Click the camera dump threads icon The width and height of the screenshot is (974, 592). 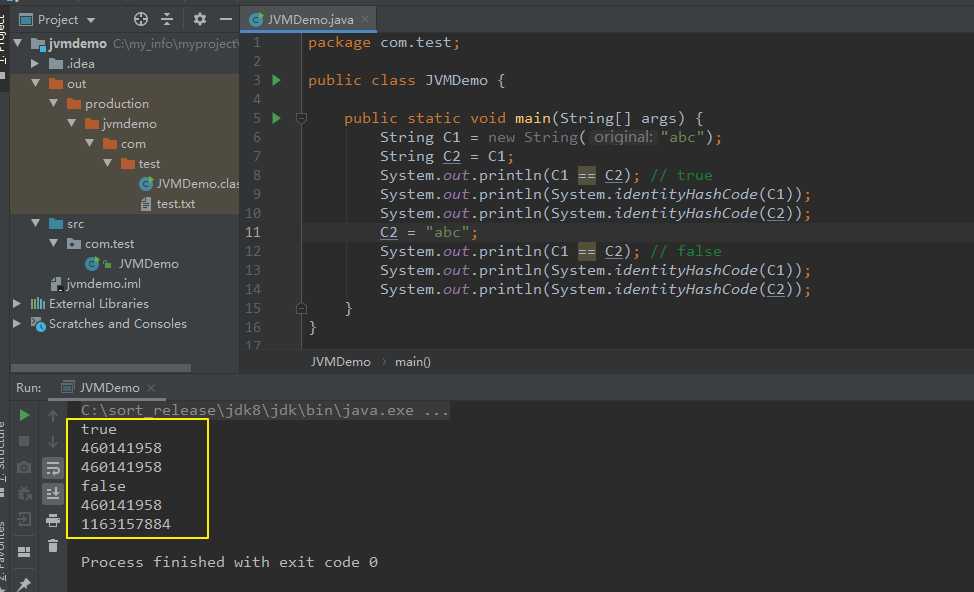tap(24, 467)
